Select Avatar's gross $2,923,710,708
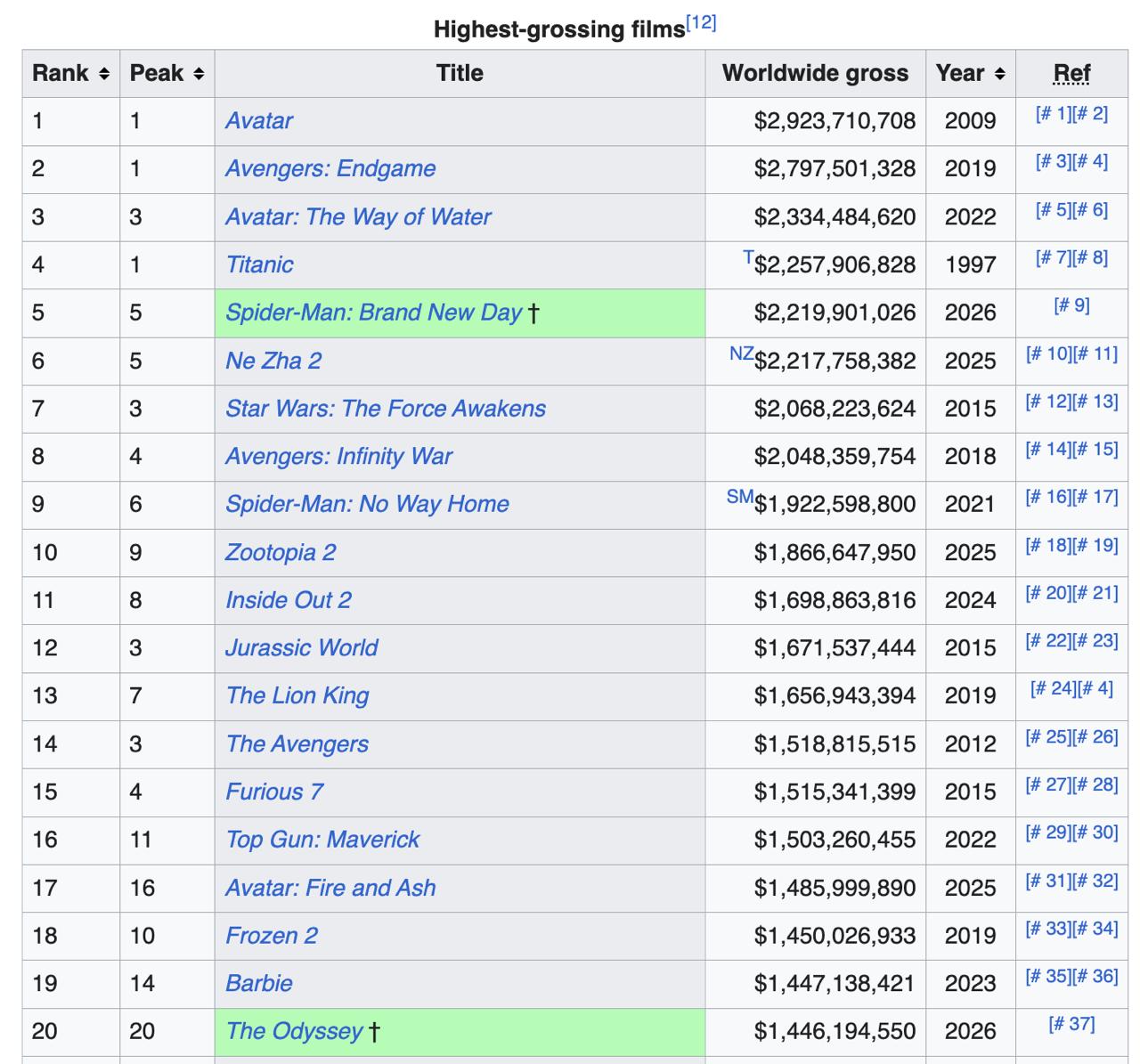Screen dimensions: 1140x1064 tap(835, 121)
